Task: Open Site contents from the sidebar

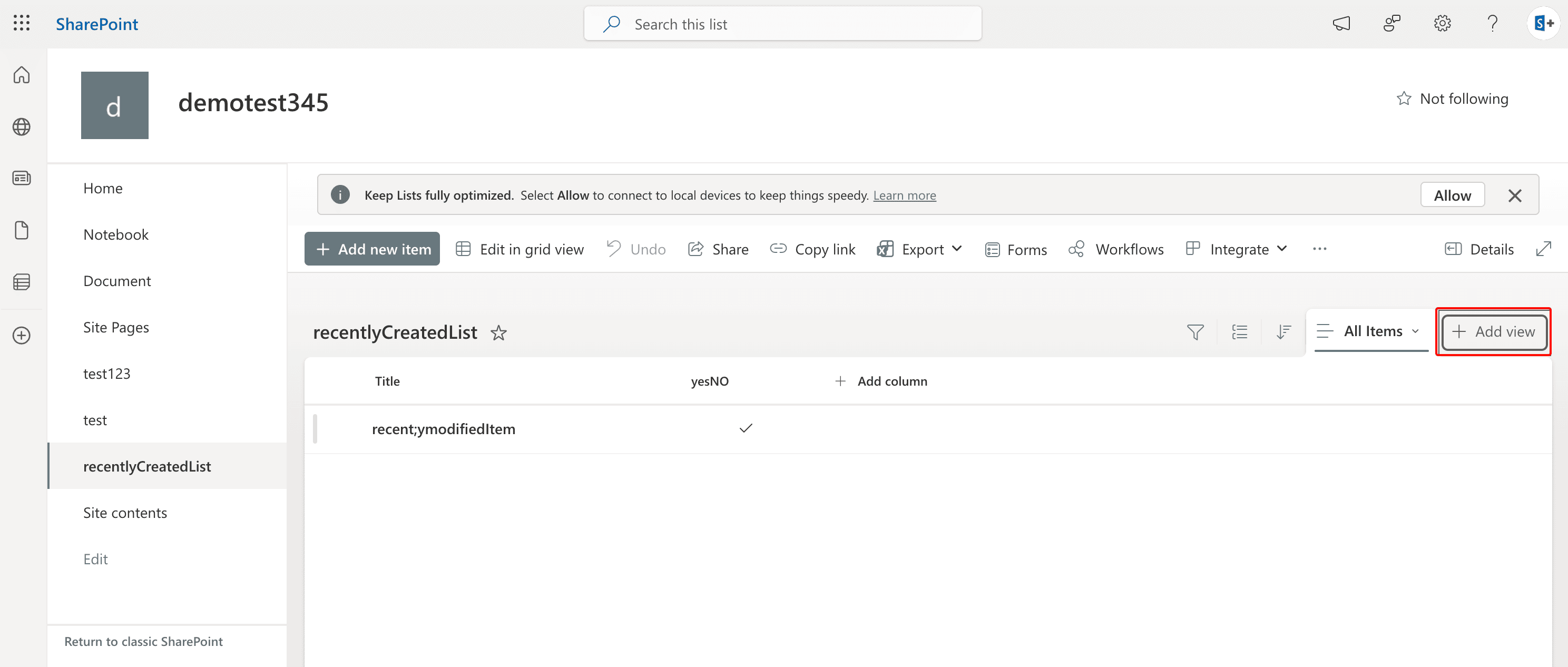Action: [x=125, y=513]
